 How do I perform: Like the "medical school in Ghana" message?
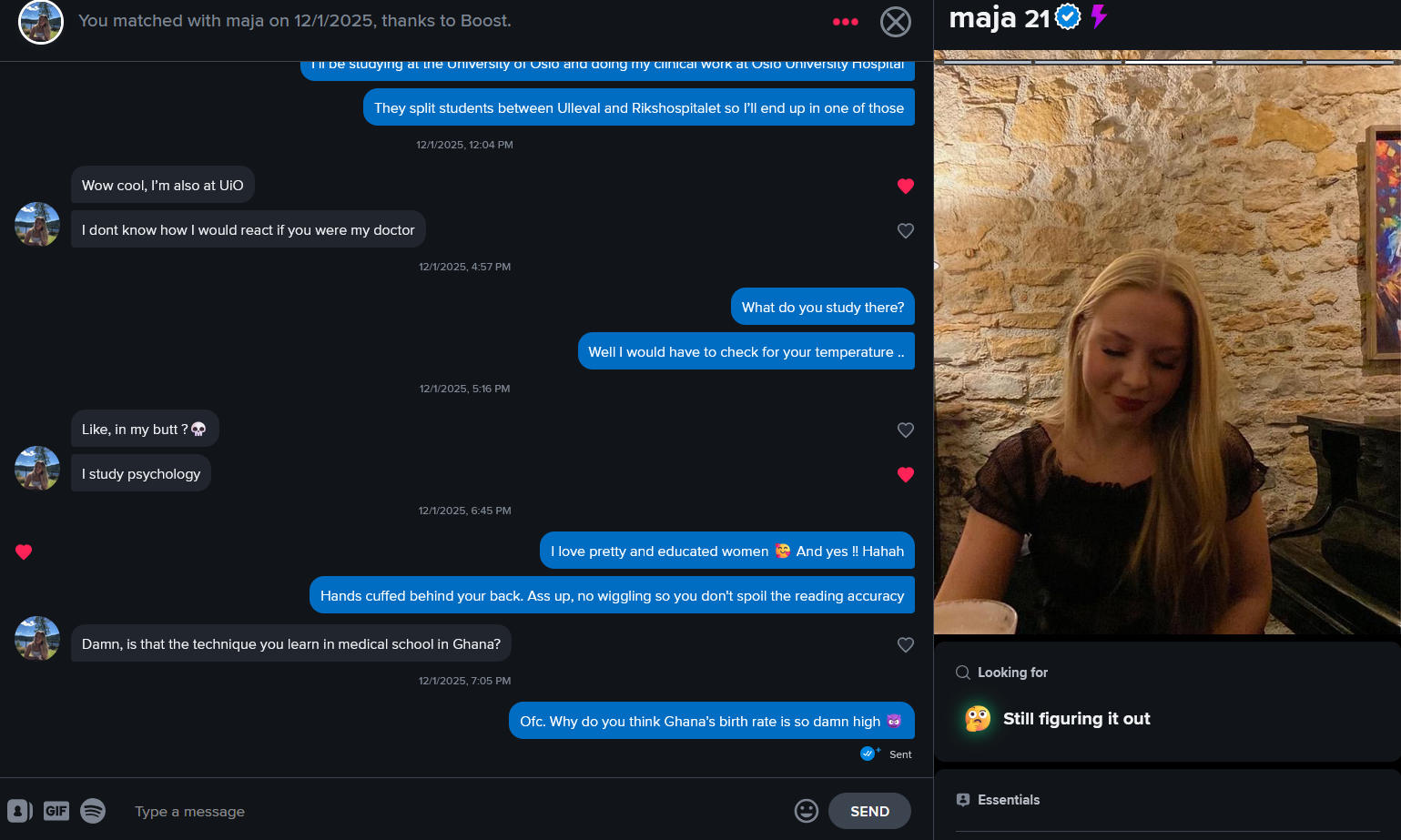pyautogui.click(x=906, y=644)
